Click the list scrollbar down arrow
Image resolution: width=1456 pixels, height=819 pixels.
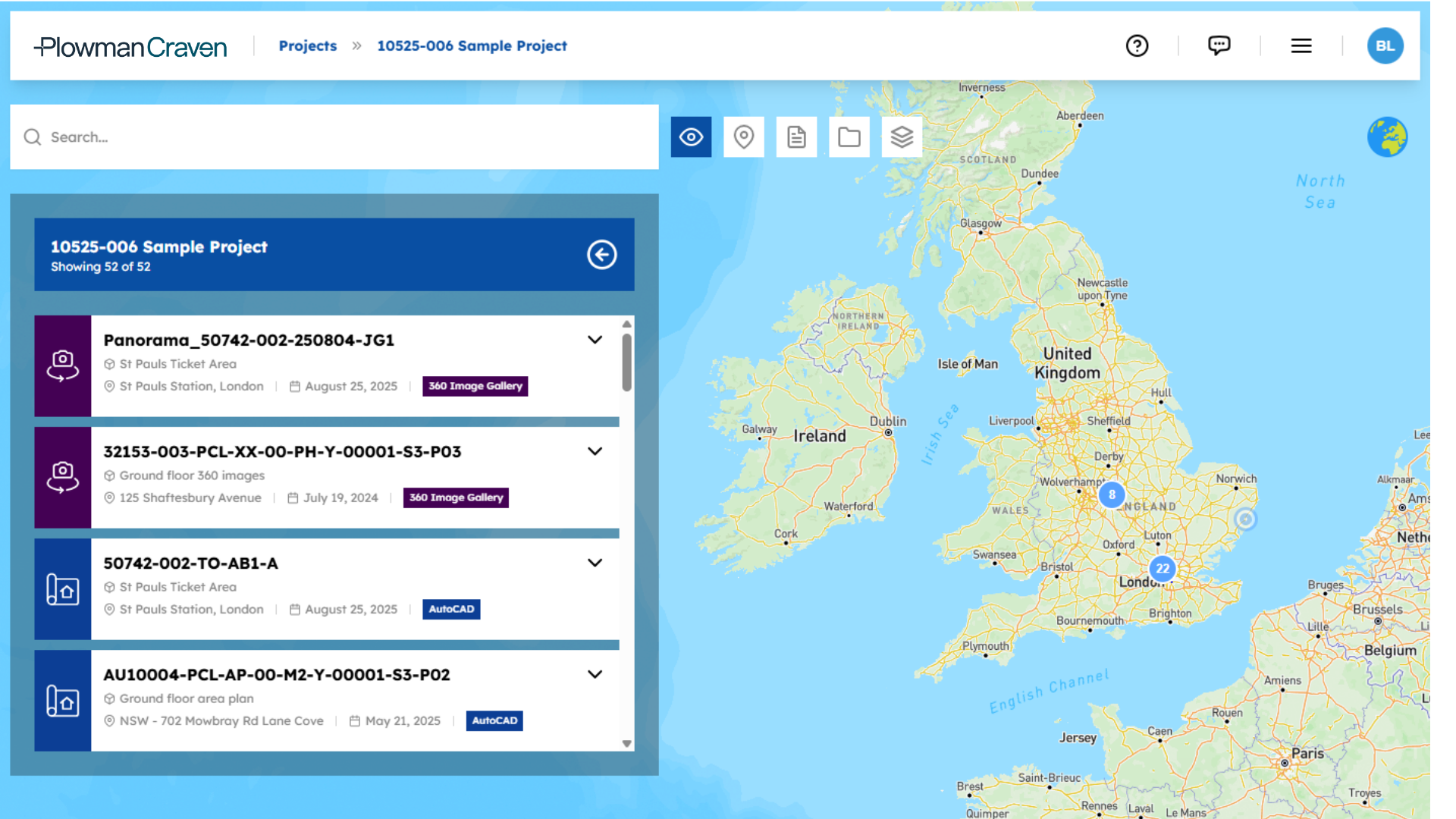click(626, 744)
